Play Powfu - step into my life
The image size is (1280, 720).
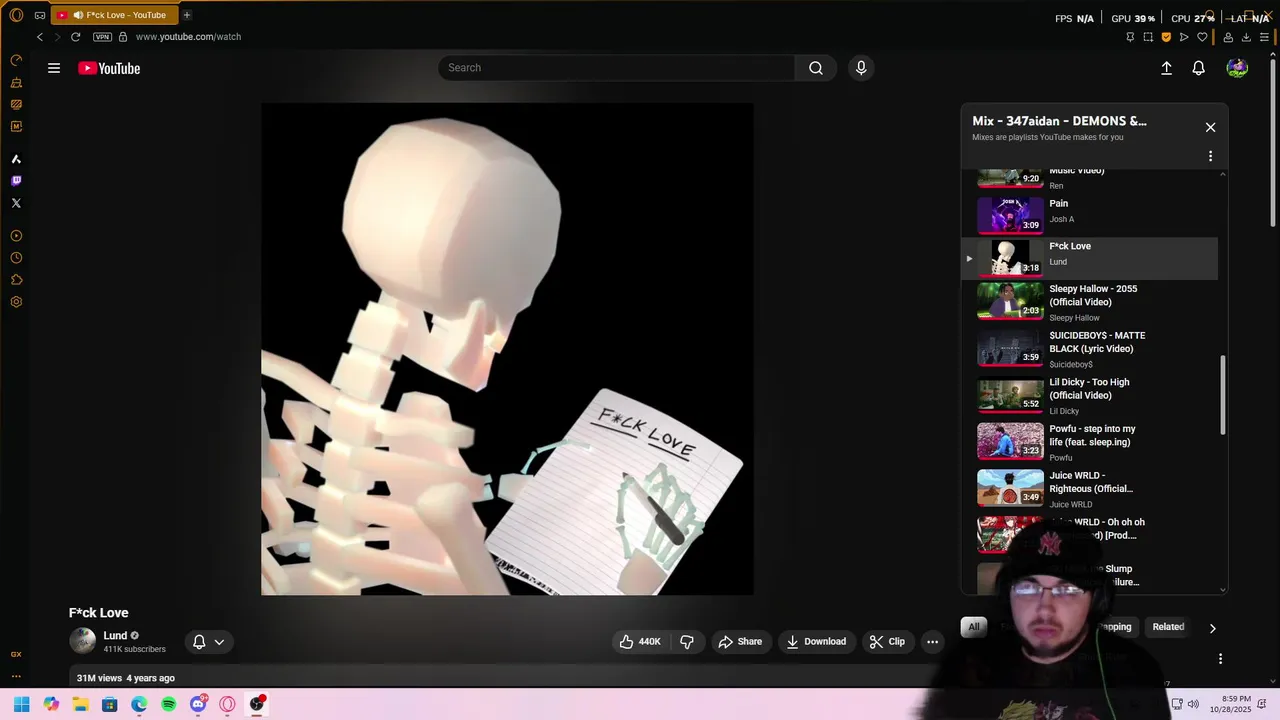tap(1090, 442)
